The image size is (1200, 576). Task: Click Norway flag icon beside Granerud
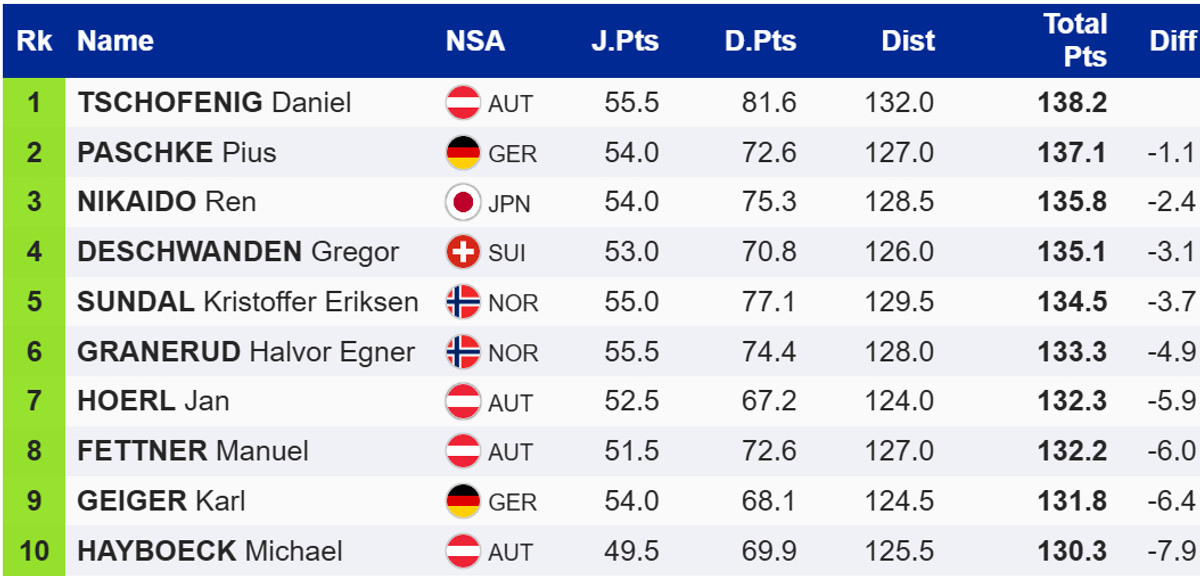click(462, 352)
